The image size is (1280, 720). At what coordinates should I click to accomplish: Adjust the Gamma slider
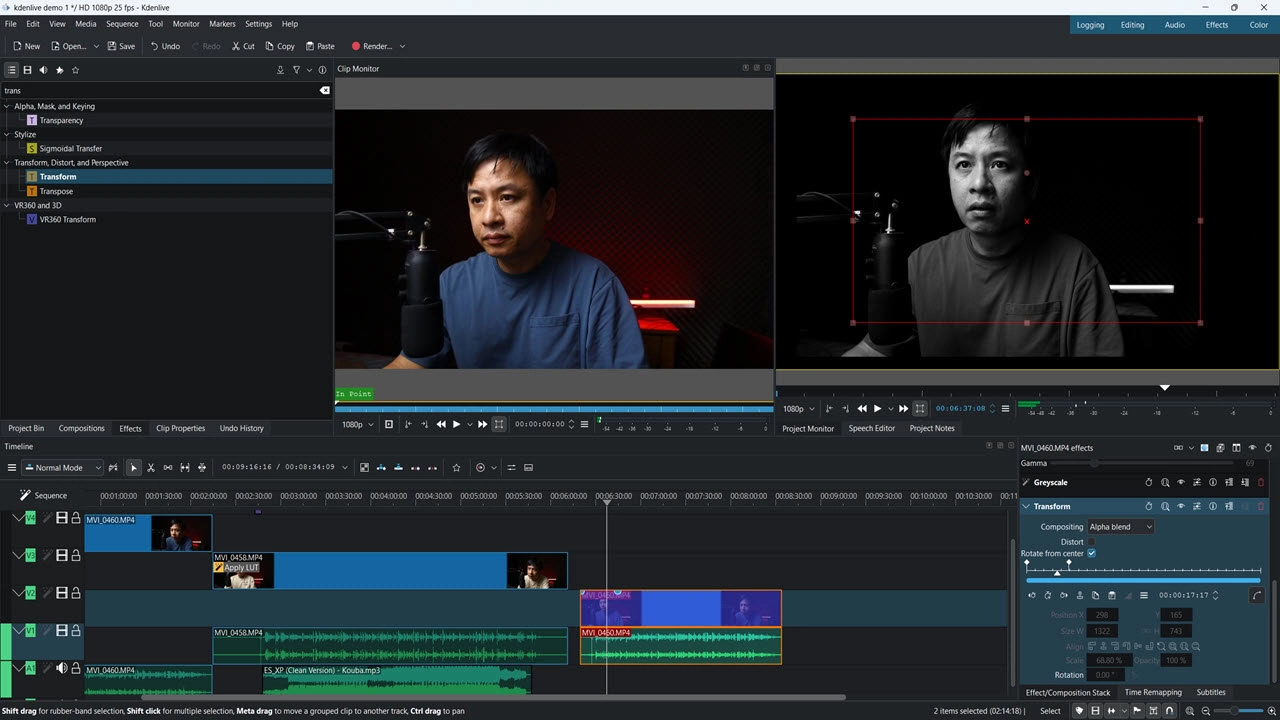[x=1095, y=463]
